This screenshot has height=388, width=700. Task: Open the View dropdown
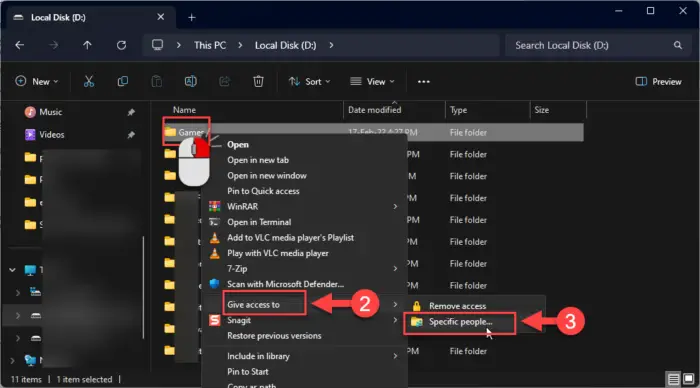coord(372,82)
